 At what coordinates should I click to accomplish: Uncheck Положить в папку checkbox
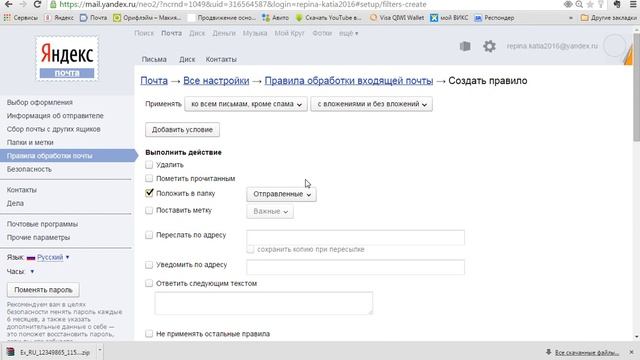(x=149, y=193)
